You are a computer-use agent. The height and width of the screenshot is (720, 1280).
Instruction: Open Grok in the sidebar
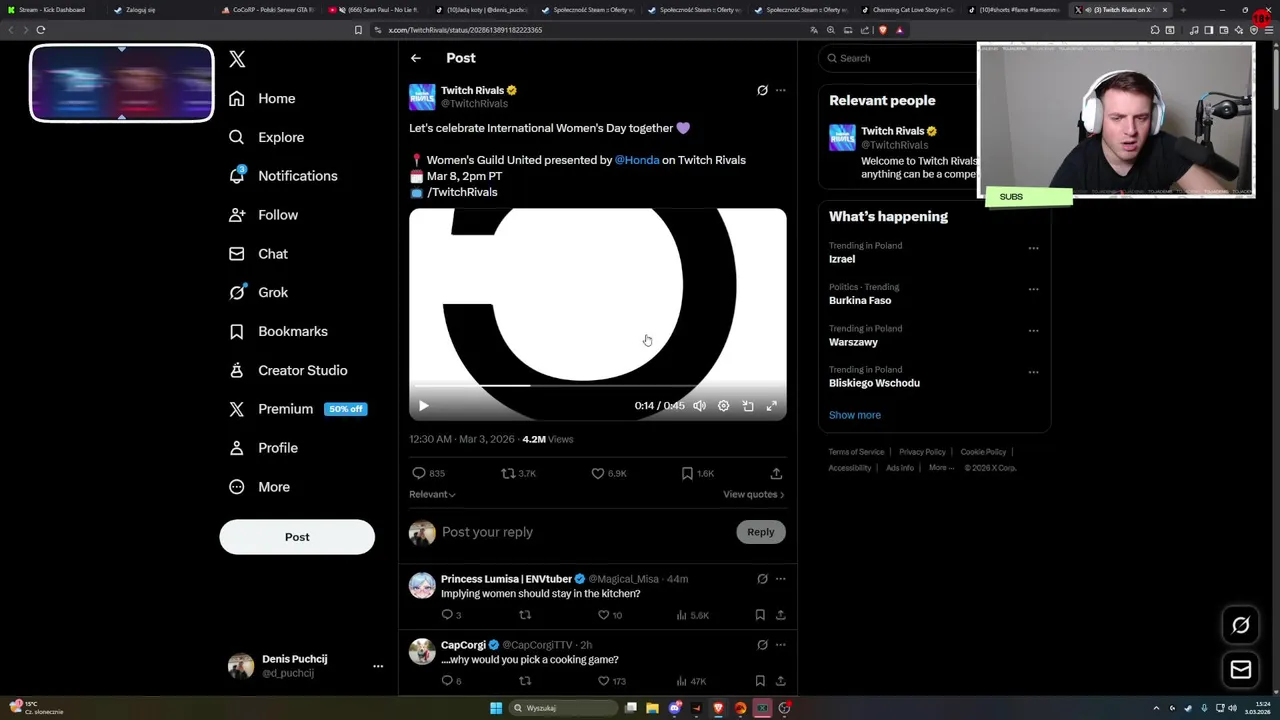click(258, 292)
